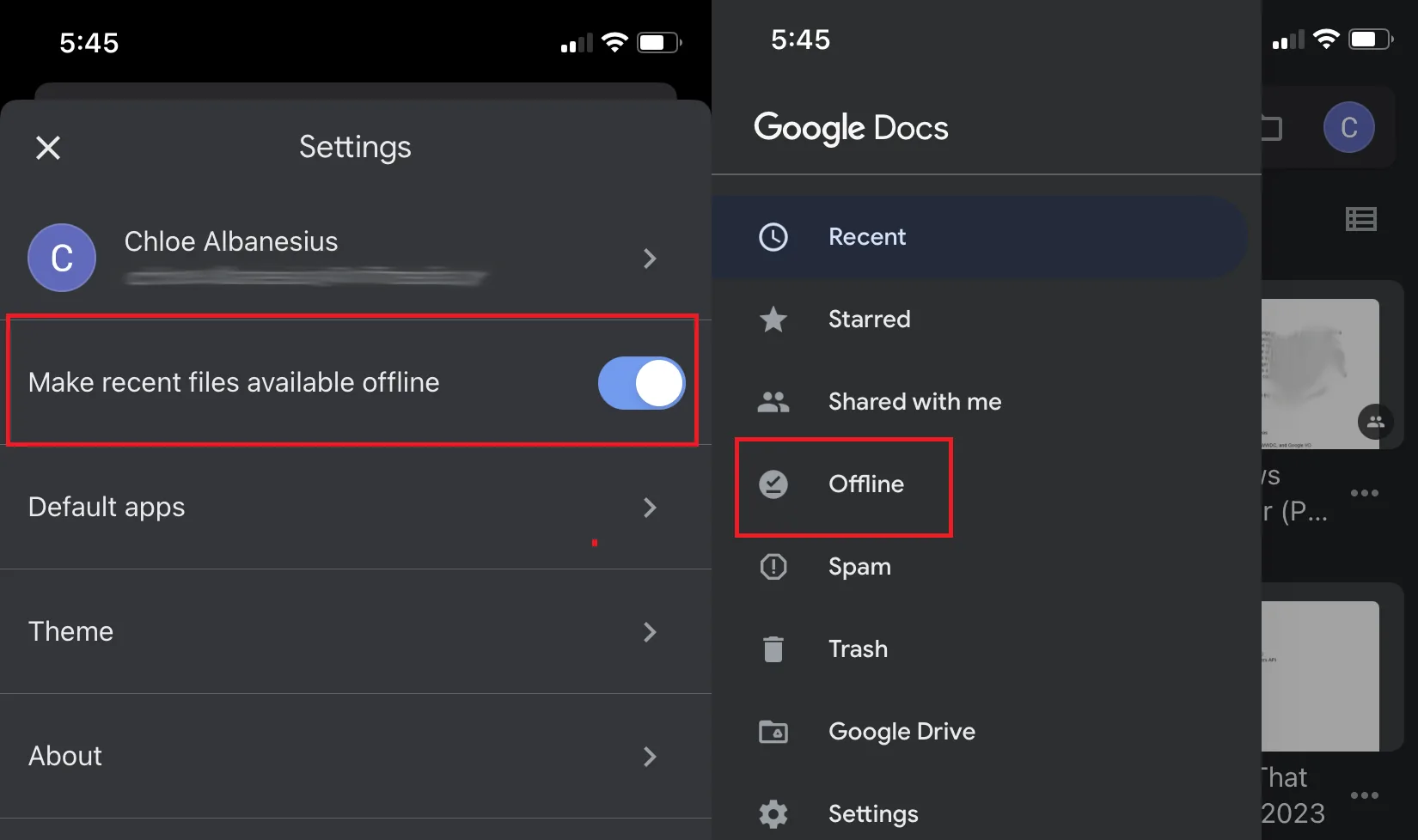Select the Recent menu item label
Image resolution: width=1418 pixels, height=840 pixels.
click(866, 237)
